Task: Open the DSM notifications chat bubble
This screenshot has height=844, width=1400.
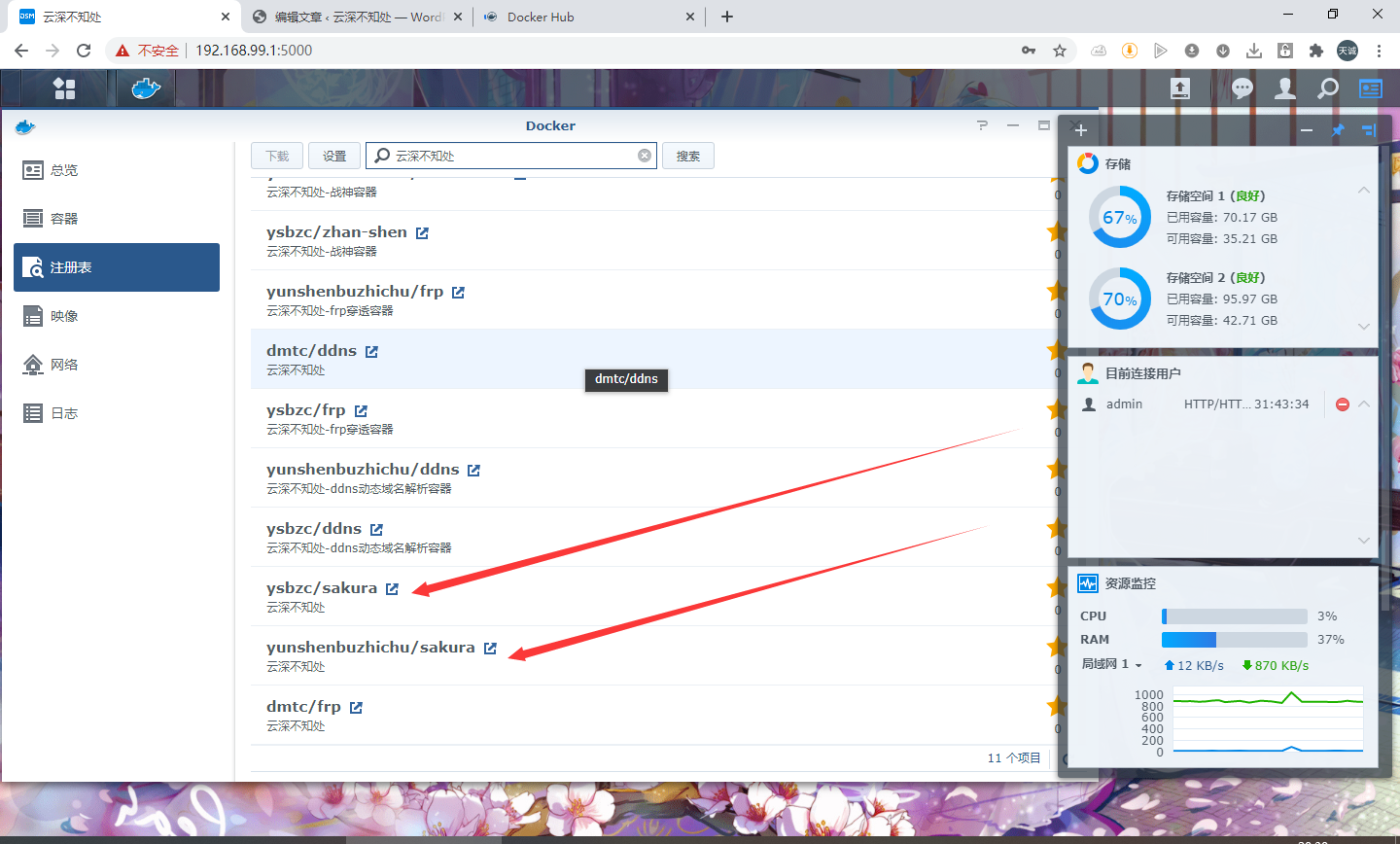Action: point(1242,88)
